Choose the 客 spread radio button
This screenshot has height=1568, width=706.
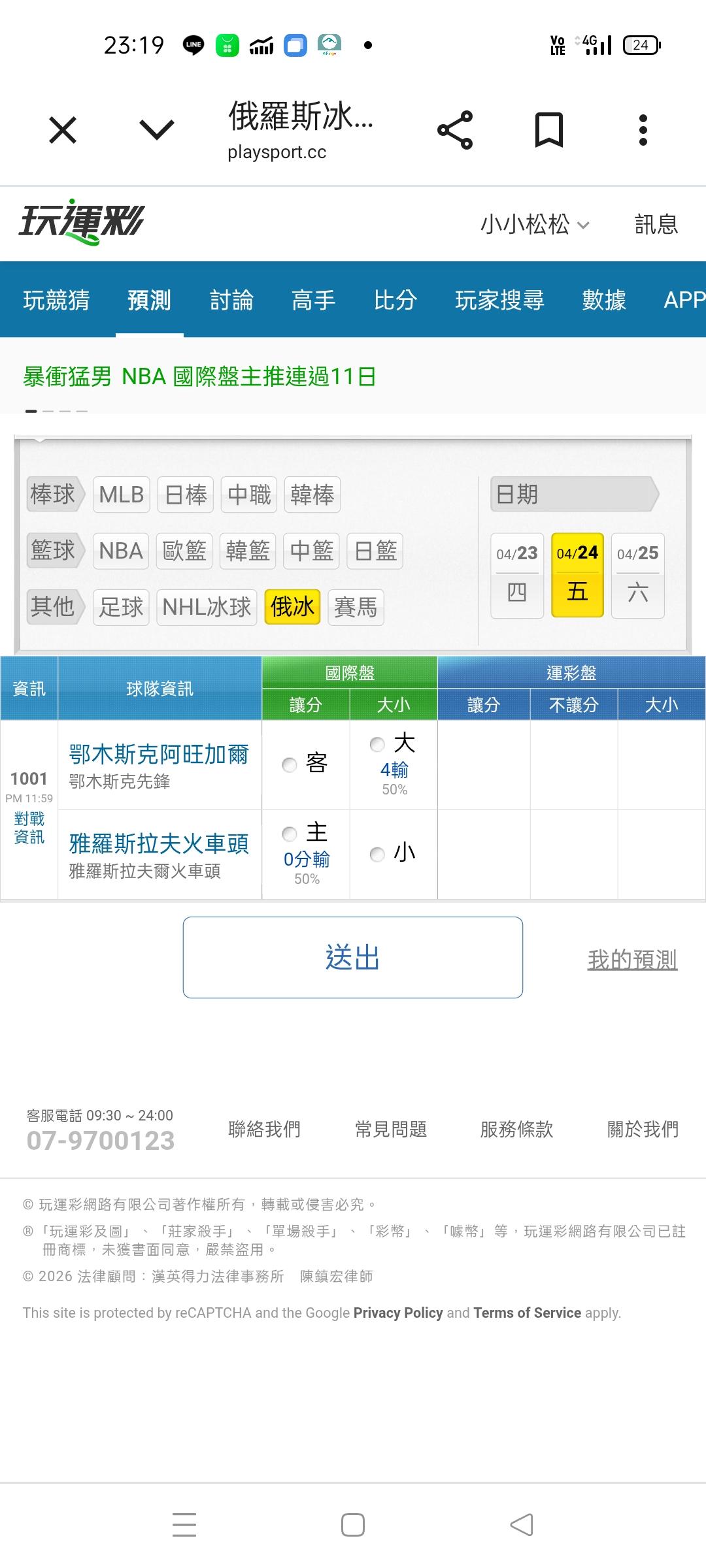[x=290, y=764]
